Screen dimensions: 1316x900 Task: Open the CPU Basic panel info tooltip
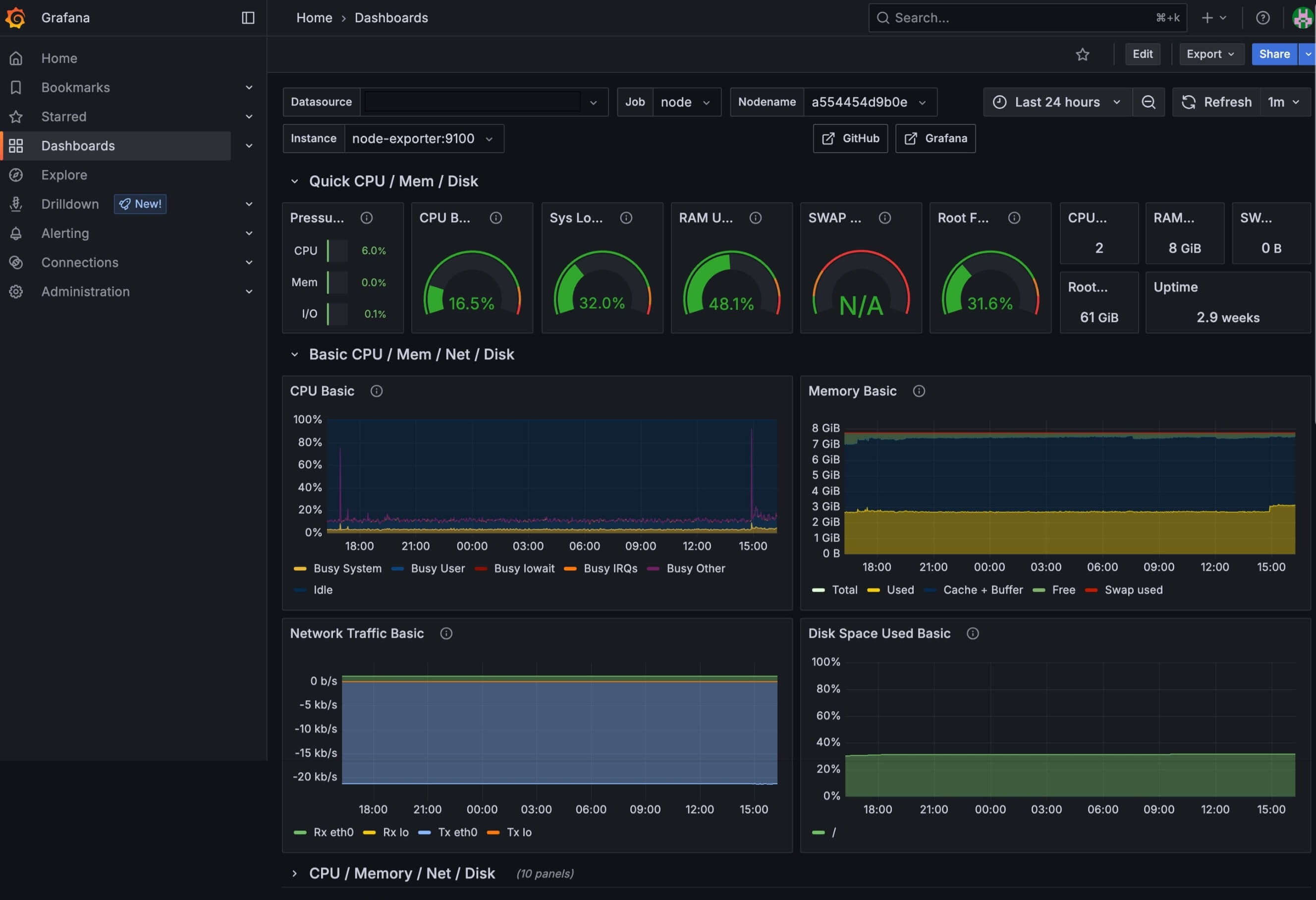tap(376, 390)
